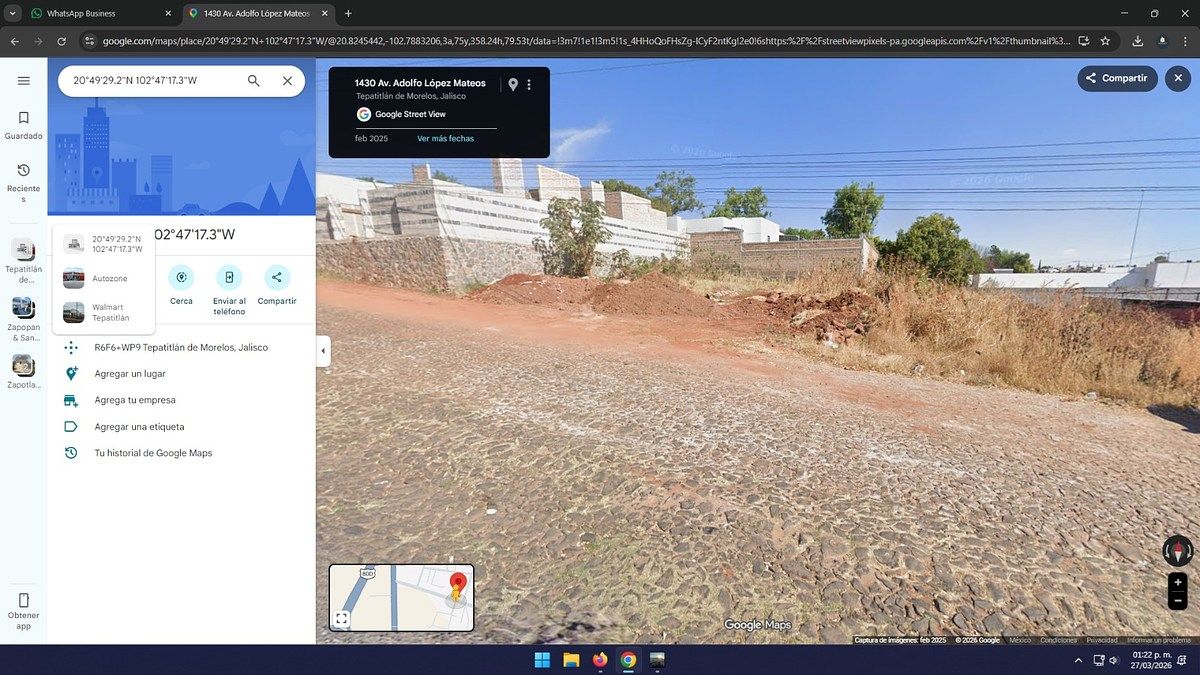
Task: Click the Street View compass
Action: click(1178, 550)
